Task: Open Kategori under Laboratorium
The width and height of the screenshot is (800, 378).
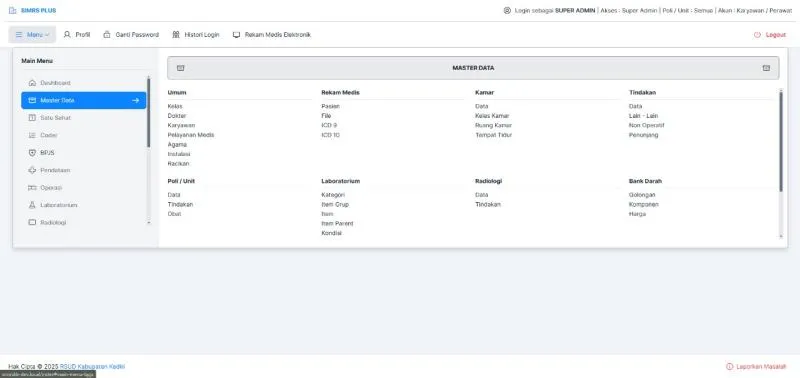Action: tap(333, 195)
